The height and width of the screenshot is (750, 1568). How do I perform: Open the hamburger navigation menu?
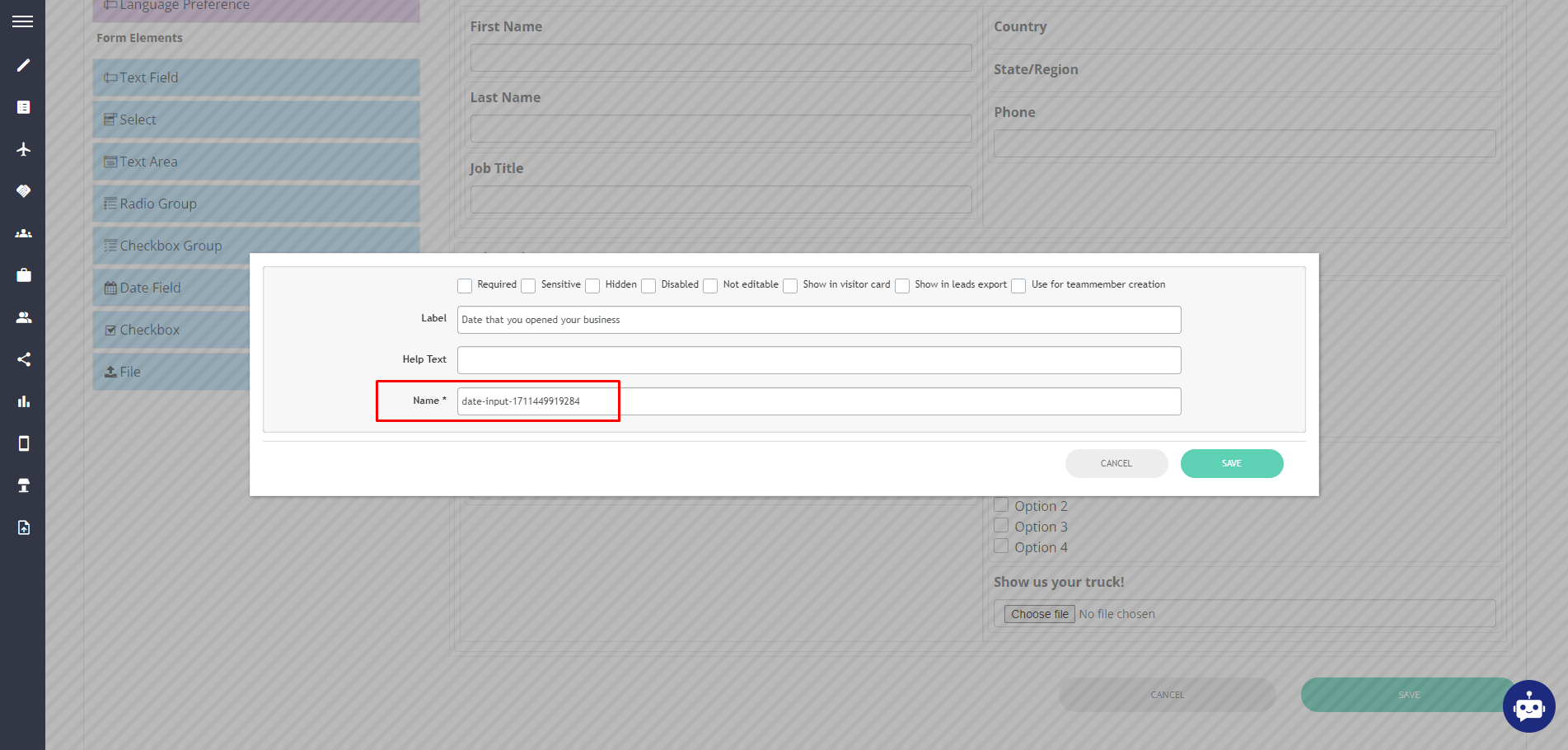[22, 21]
